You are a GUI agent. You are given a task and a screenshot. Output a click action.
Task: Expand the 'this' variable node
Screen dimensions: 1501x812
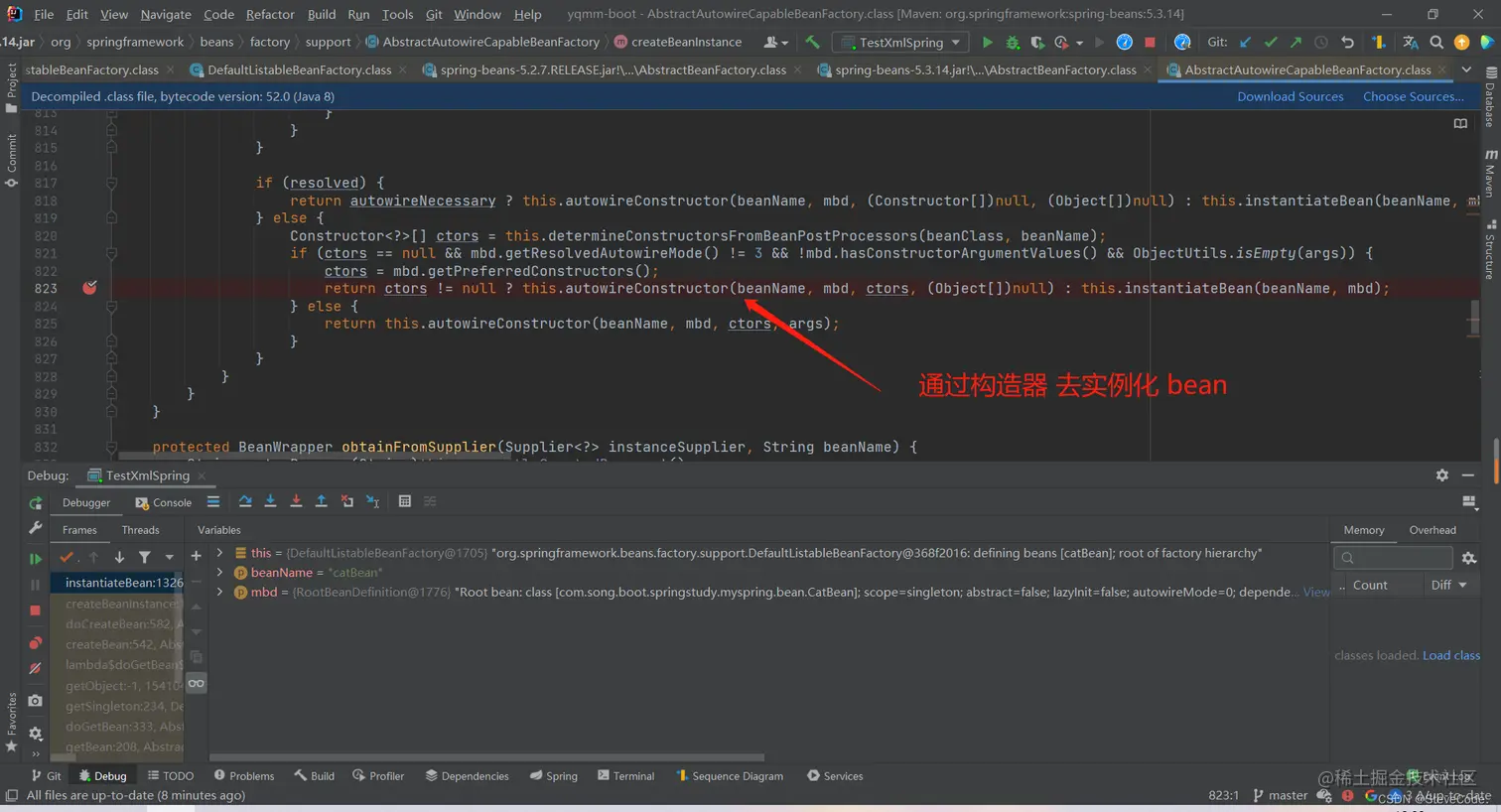pos(219,553)
